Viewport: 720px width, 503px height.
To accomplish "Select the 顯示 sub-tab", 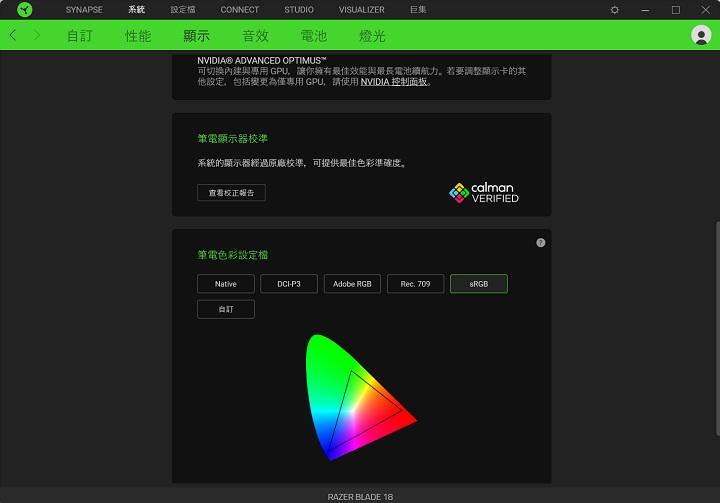I will coord(197,36).
